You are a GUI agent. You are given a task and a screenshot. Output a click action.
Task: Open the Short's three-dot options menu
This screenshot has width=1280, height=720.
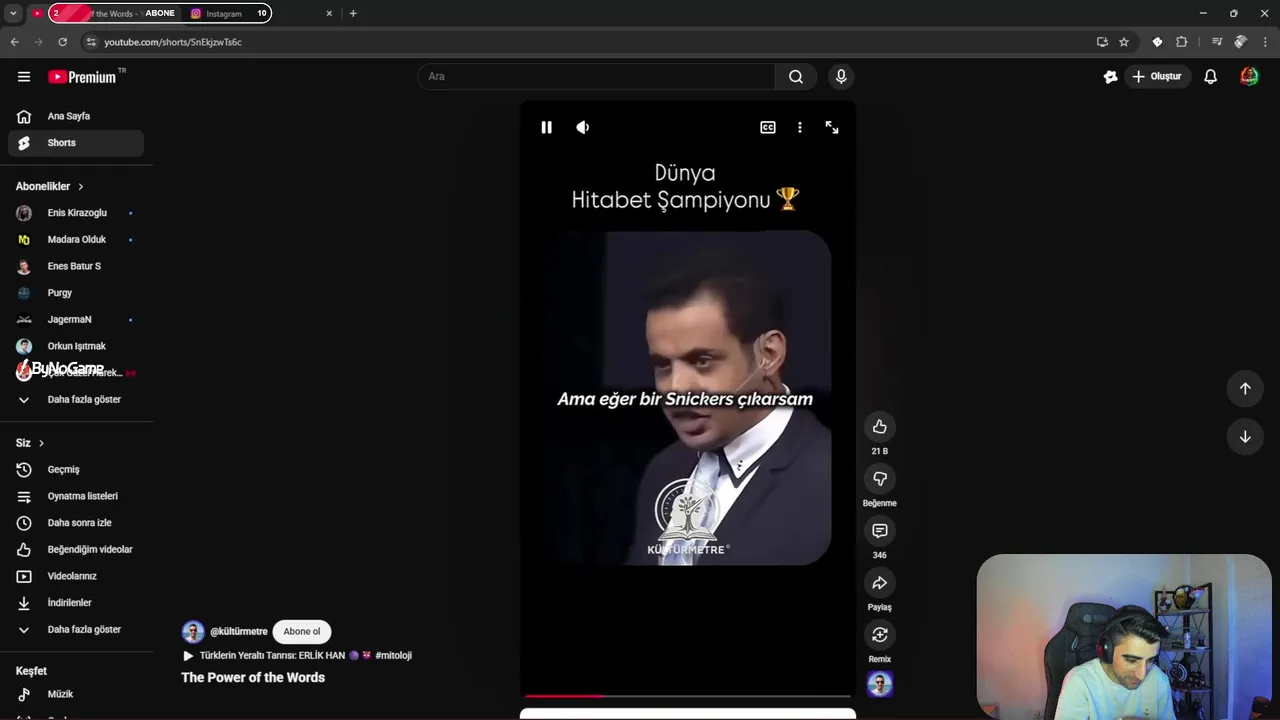pos(799,127)
